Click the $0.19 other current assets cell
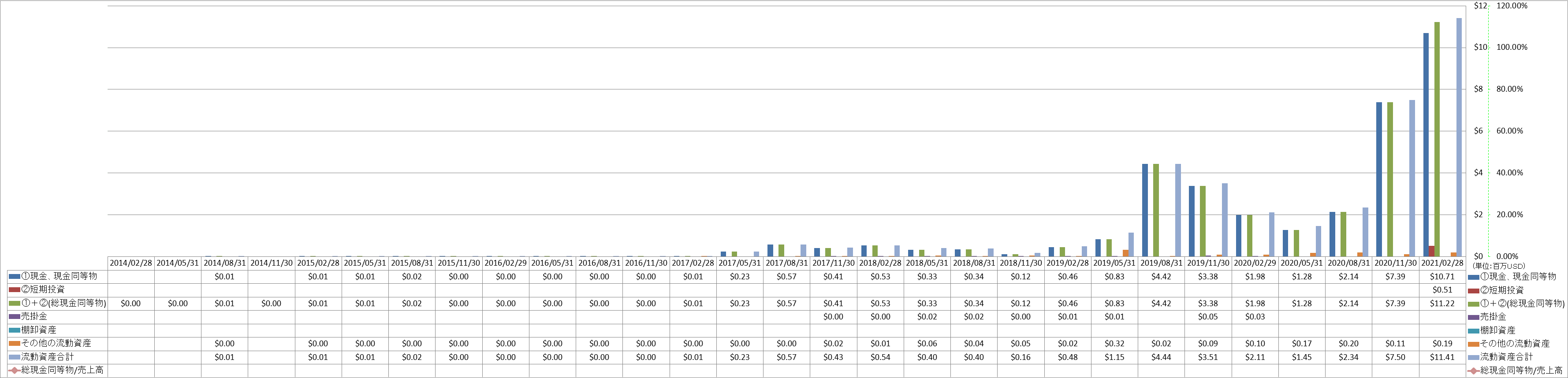1568x378 pixels. tap(1442, 343)
